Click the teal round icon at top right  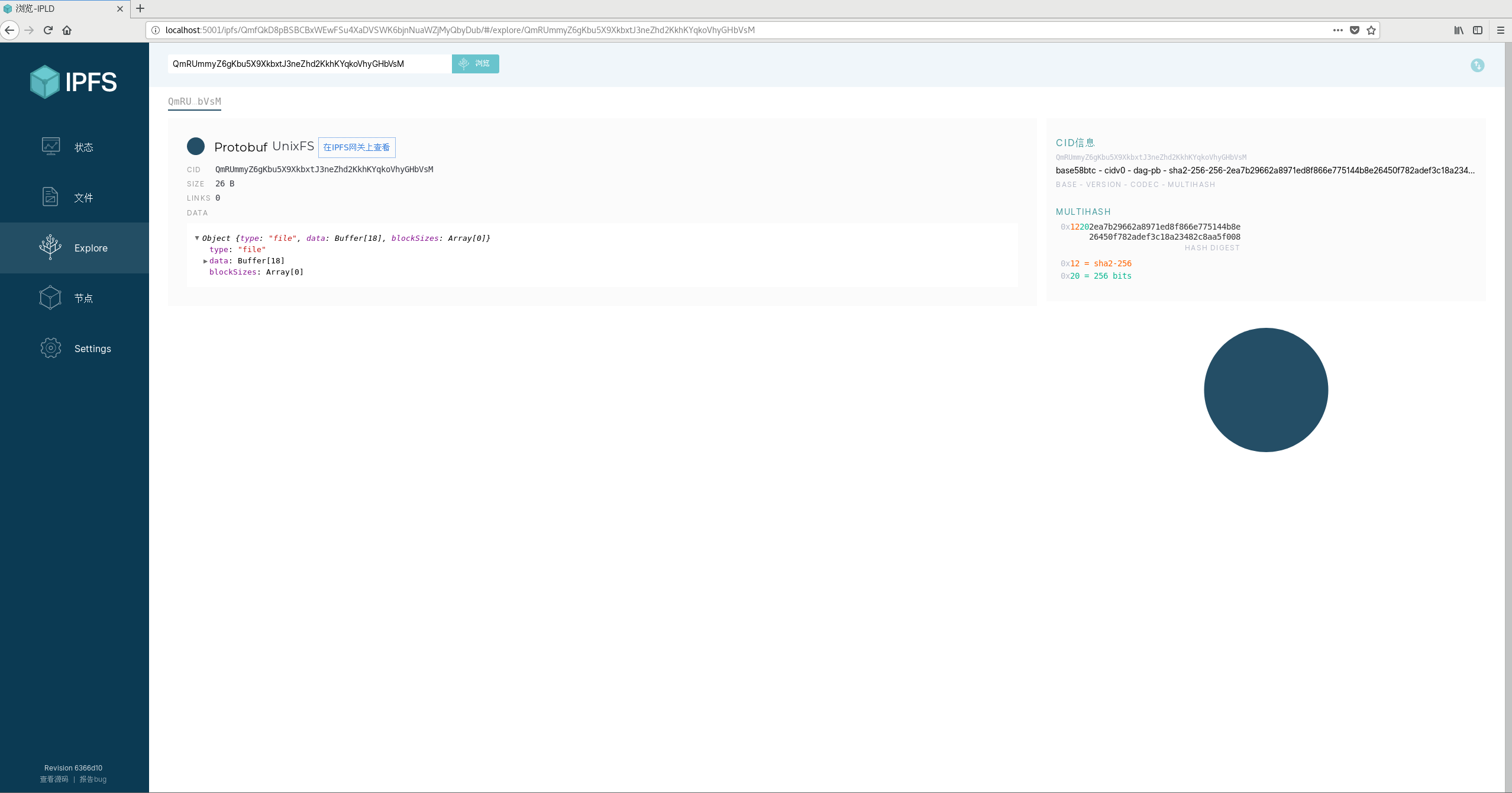(1477, 65)
